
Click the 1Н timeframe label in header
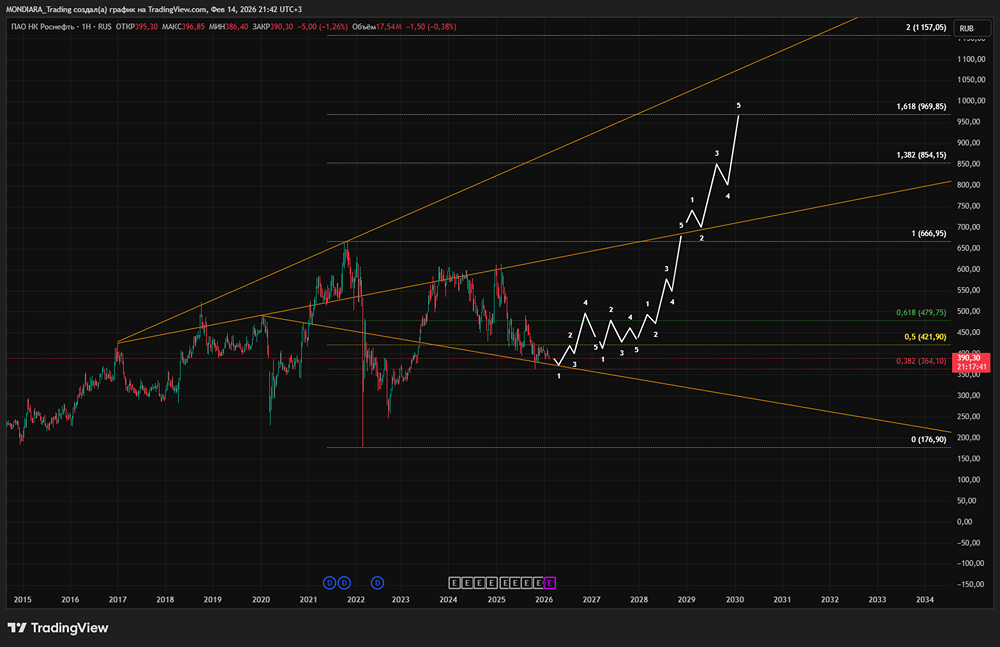87,27
